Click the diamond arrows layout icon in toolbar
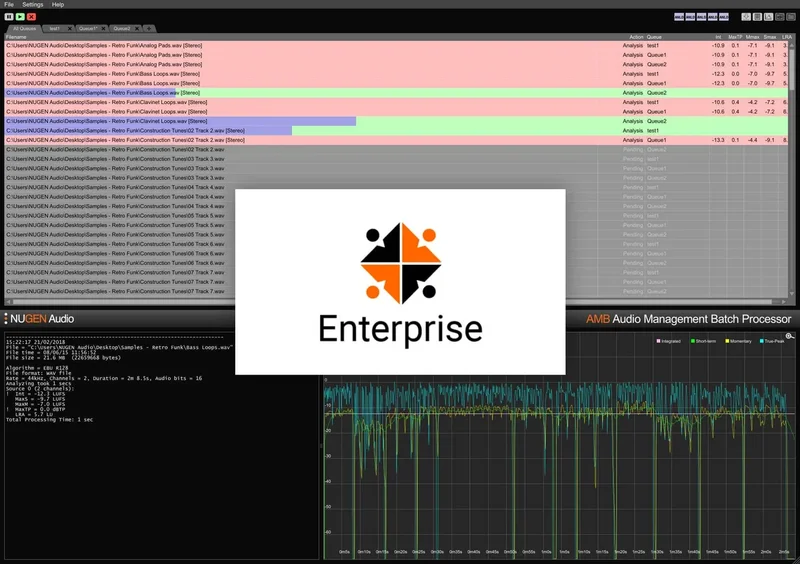 pos(746,17)
